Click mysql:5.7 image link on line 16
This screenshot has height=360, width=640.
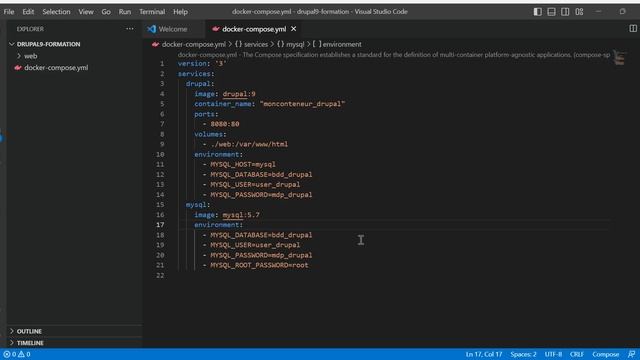(241, 215)
